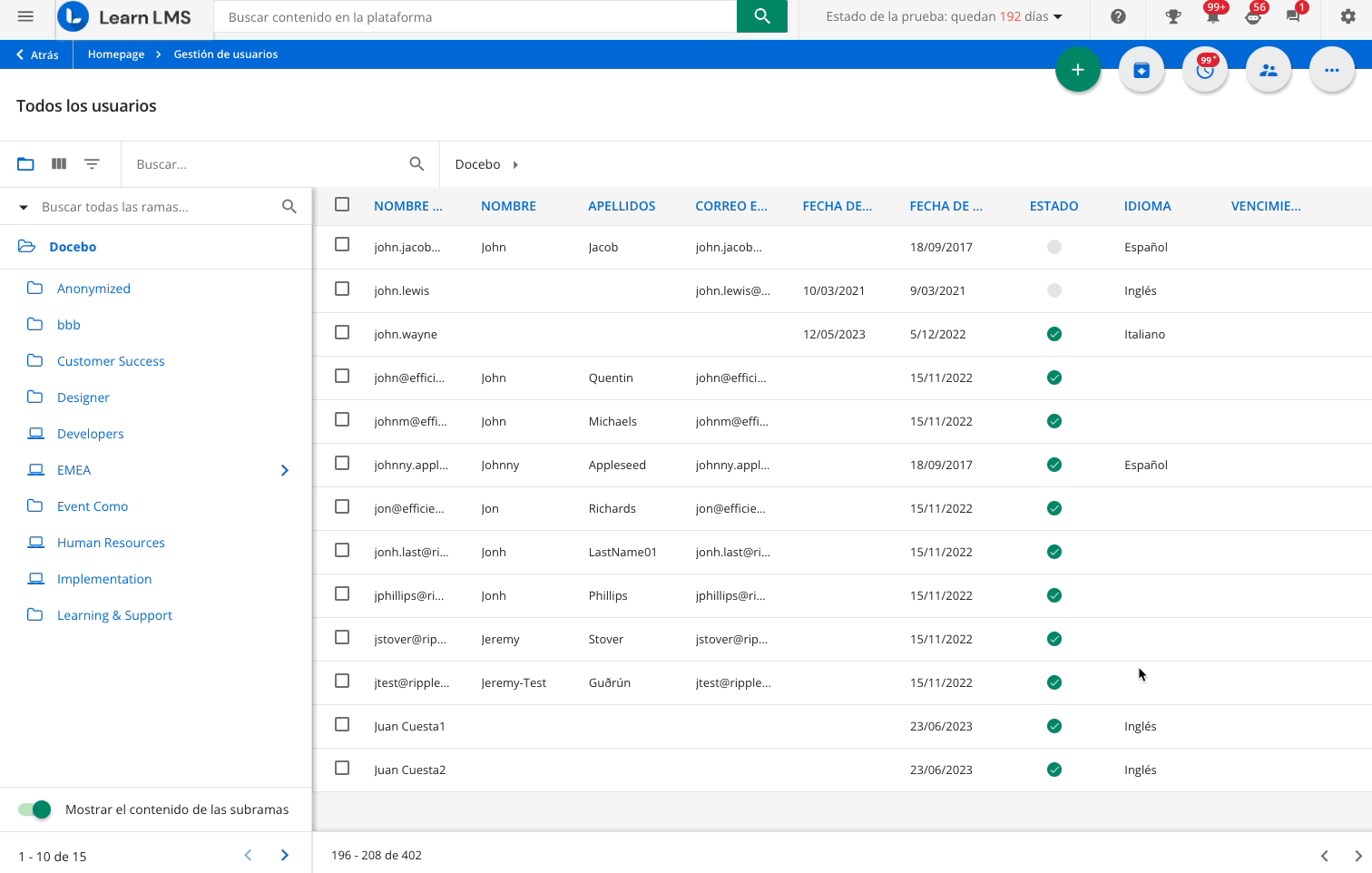The height and width of the screenshot is (873, 1372).
Task: Check the john.lewis user row
Action: point(342,289)
